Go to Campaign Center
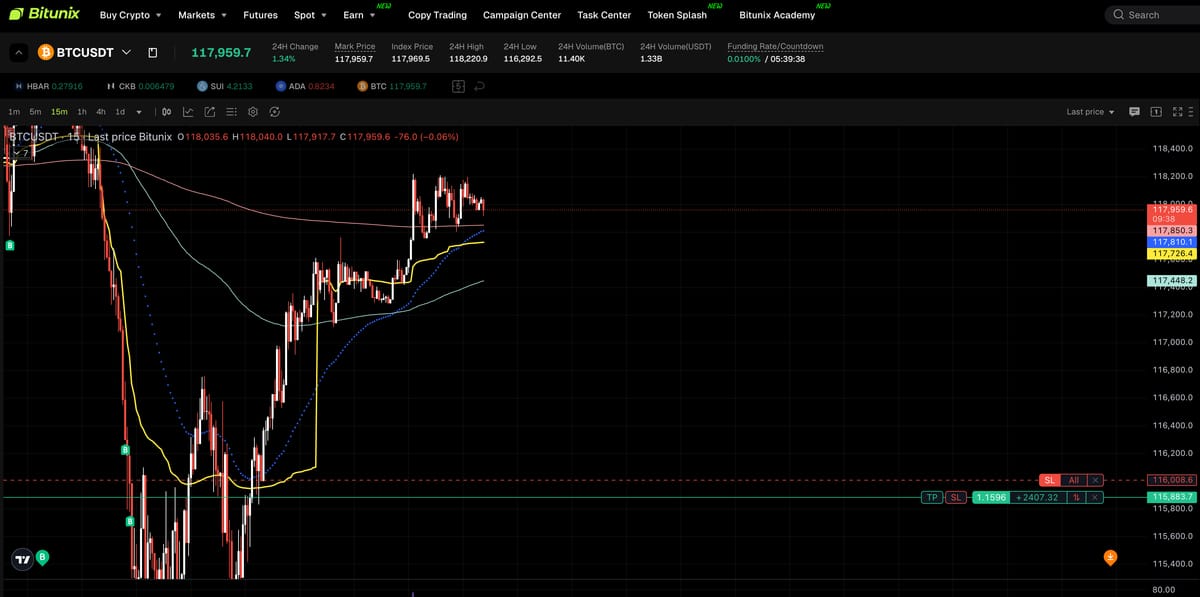The width and height of the screenshot is (1200, 597). pos(522,15)
